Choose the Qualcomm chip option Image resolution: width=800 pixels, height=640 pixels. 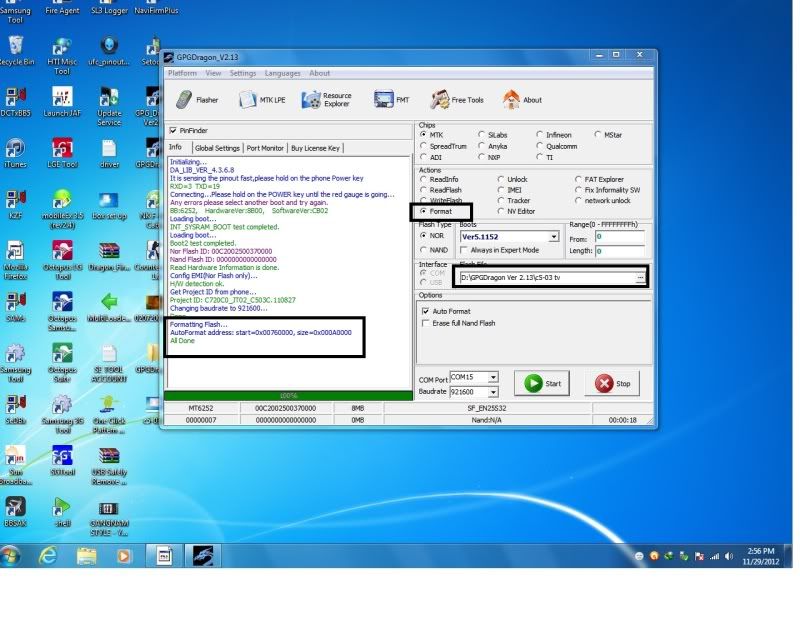pos(540,146)
